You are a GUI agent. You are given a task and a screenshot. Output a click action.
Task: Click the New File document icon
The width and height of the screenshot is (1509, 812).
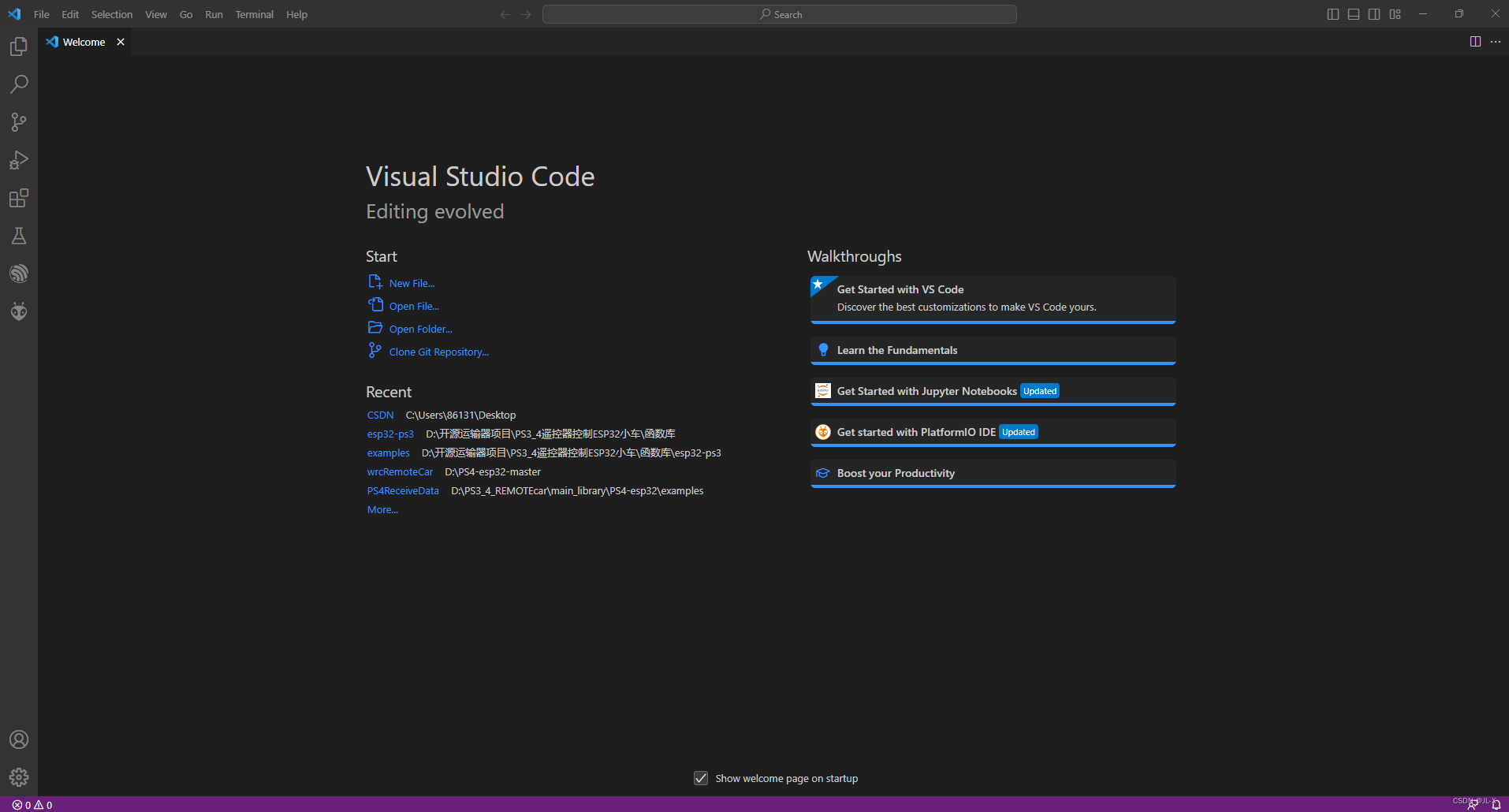click(375, 282)
